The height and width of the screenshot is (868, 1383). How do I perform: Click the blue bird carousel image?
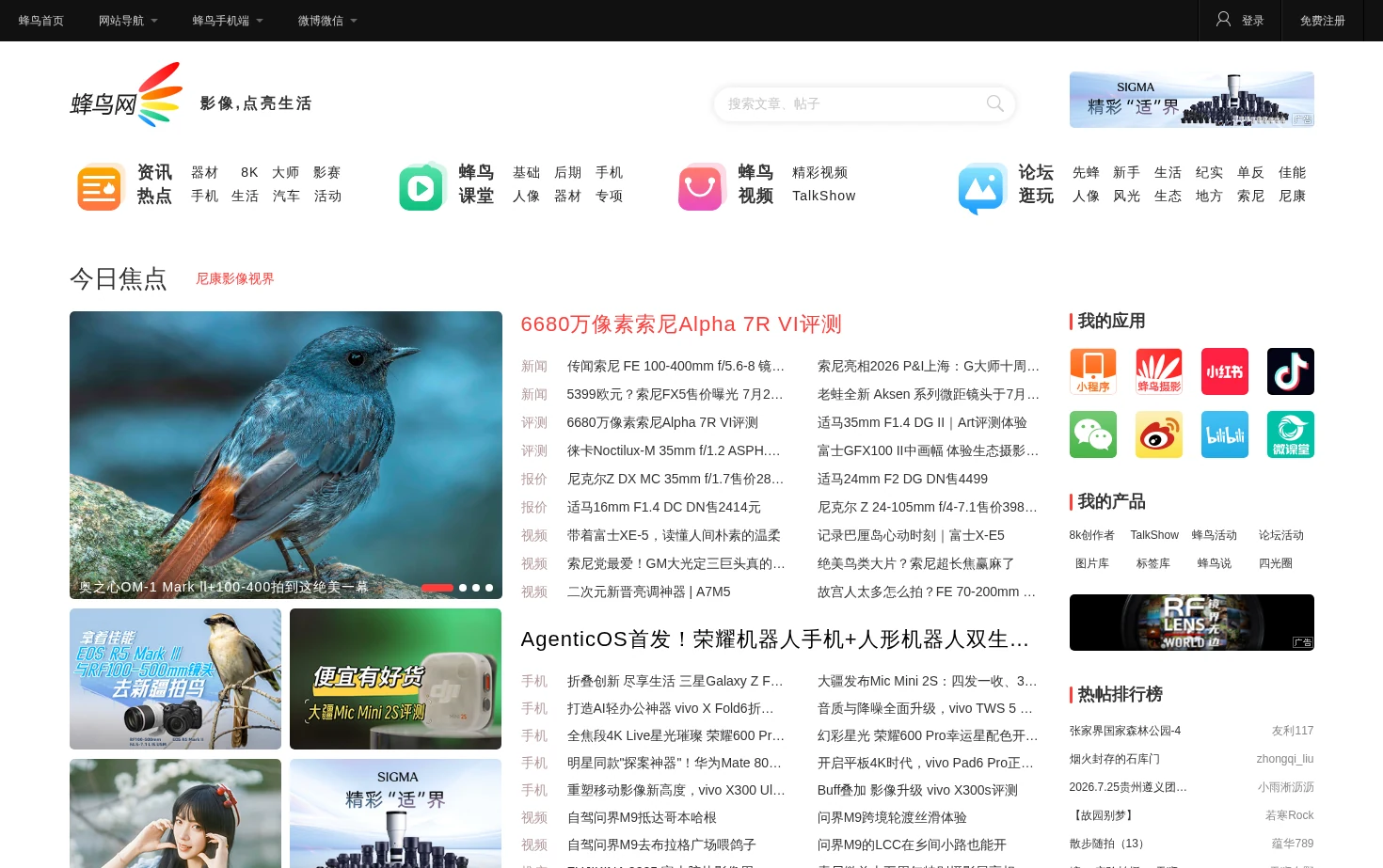click(x=286, y=455)
